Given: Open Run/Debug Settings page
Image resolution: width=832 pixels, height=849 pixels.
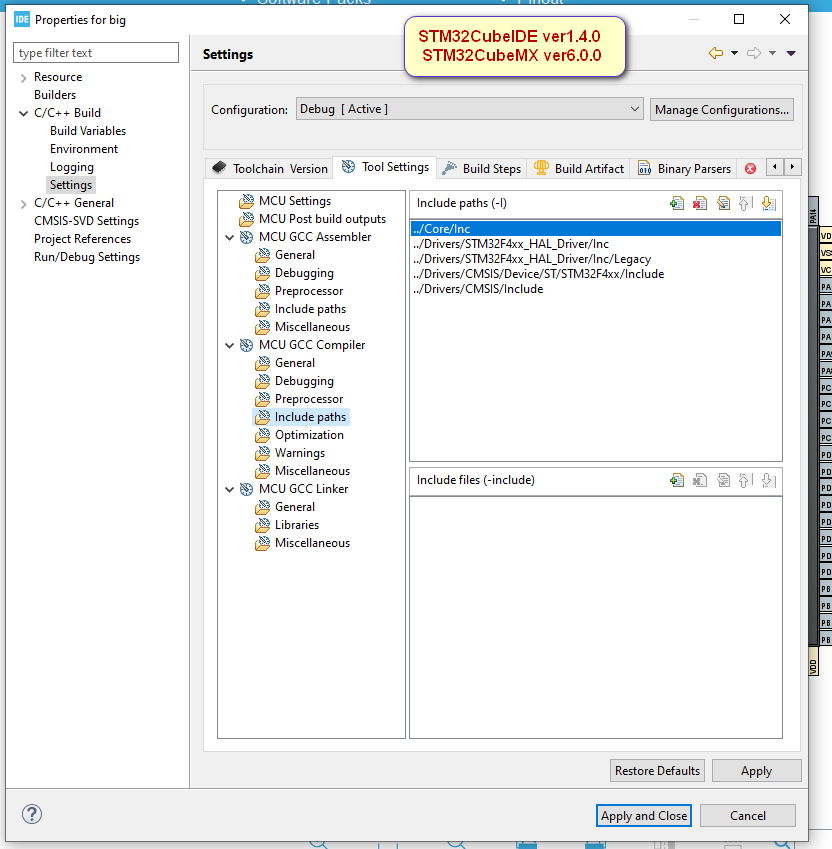Looking at the screenshot, I should (87, 257).
